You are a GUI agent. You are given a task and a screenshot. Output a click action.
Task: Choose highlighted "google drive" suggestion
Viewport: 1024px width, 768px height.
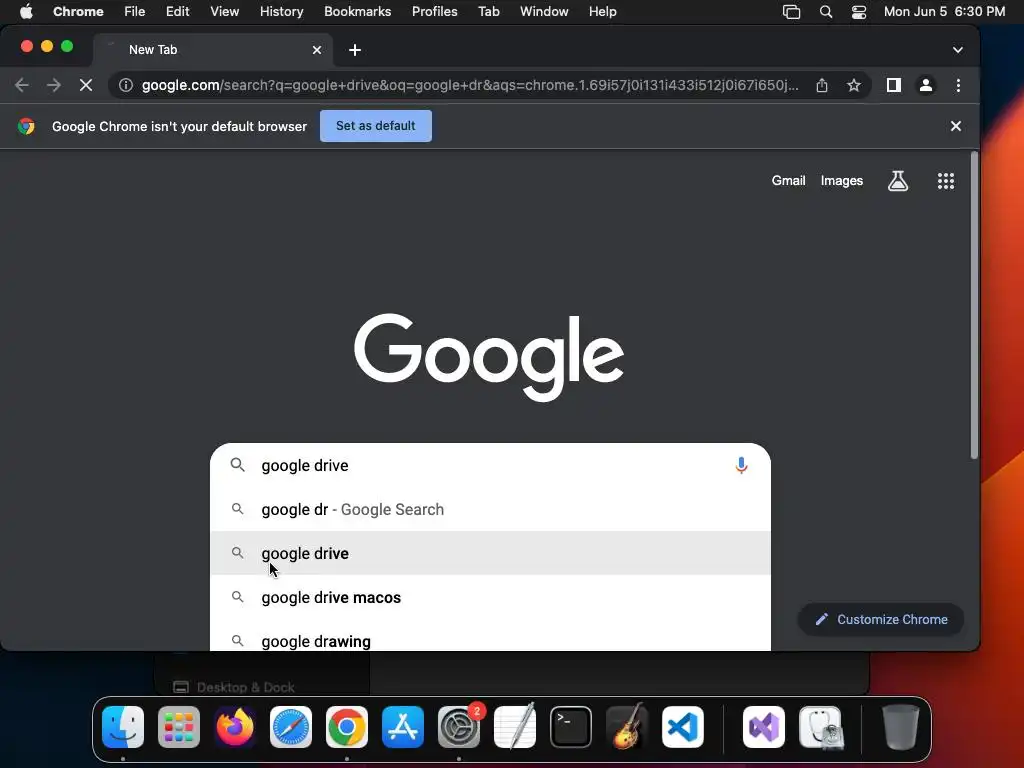[x=490, y=553]
